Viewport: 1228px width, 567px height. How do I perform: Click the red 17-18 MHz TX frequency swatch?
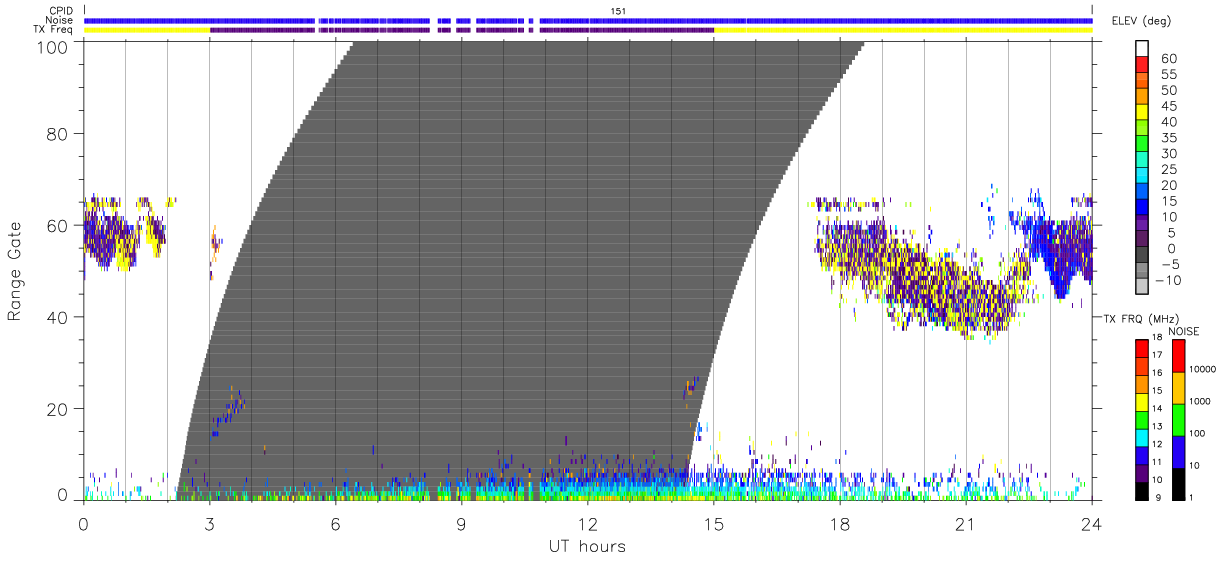1142,348
